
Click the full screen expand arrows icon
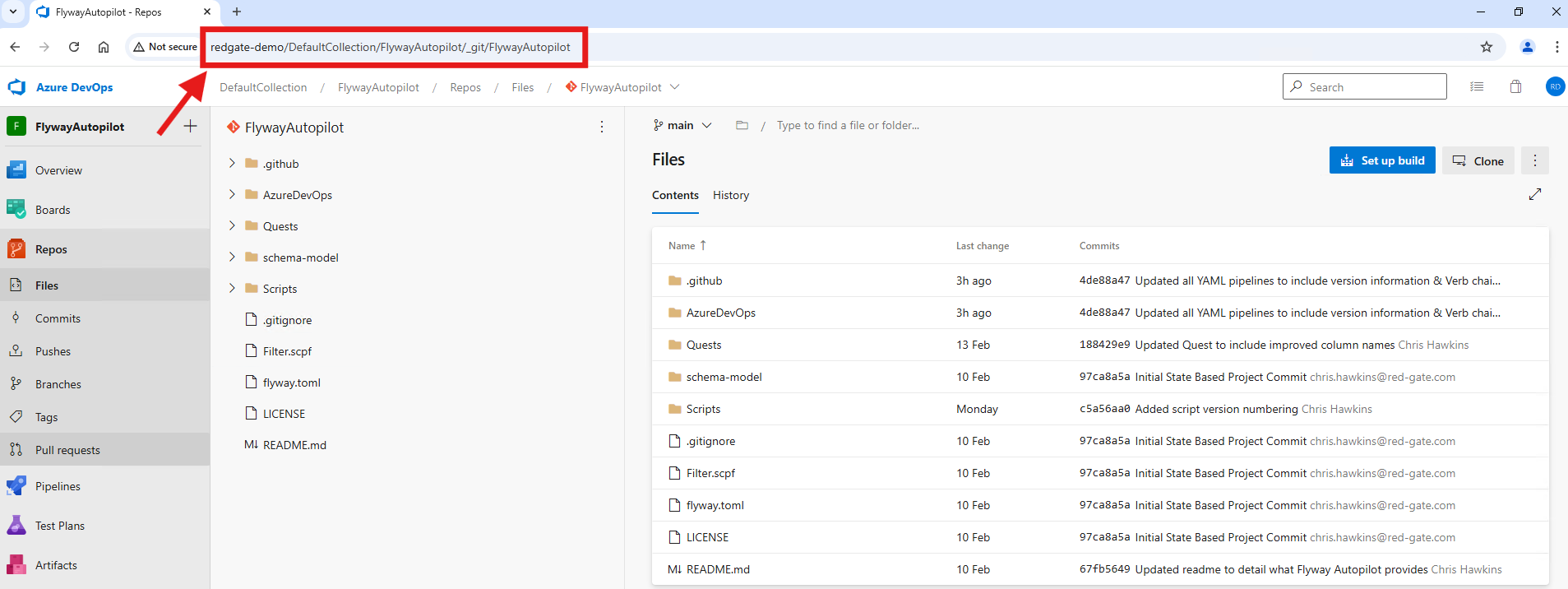1534,194
